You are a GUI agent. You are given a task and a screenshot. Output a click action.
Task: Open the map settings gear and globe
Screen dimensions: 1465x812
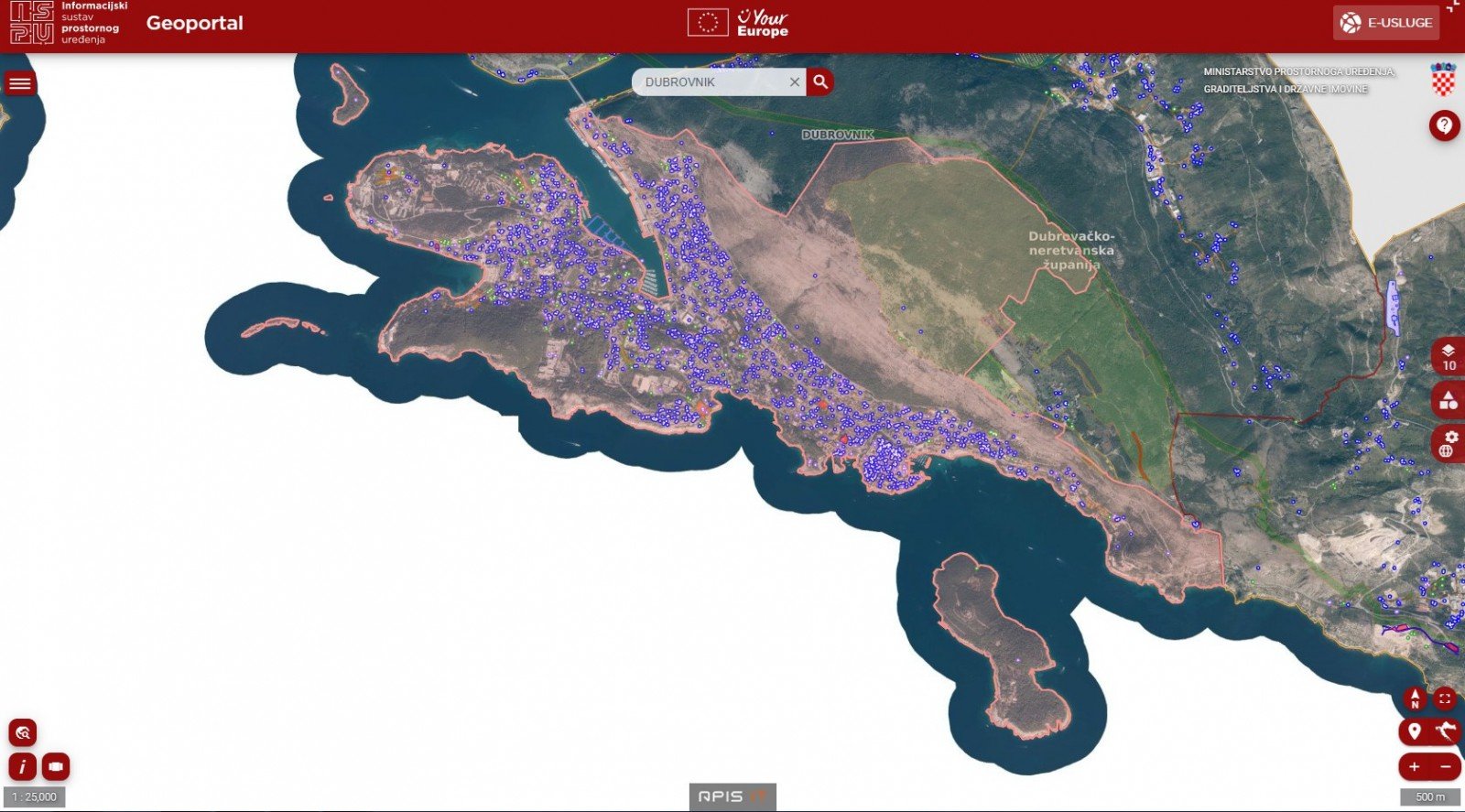pos(1448,444)
